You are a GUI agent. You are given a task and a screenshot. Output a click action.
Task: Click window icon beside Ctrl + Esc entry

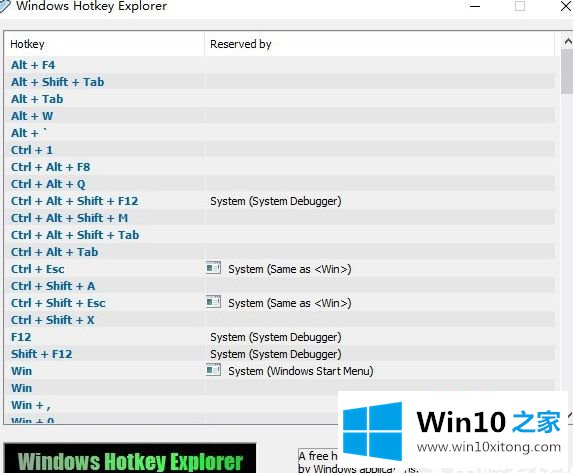pyautogui.click(x=213, y=268)
